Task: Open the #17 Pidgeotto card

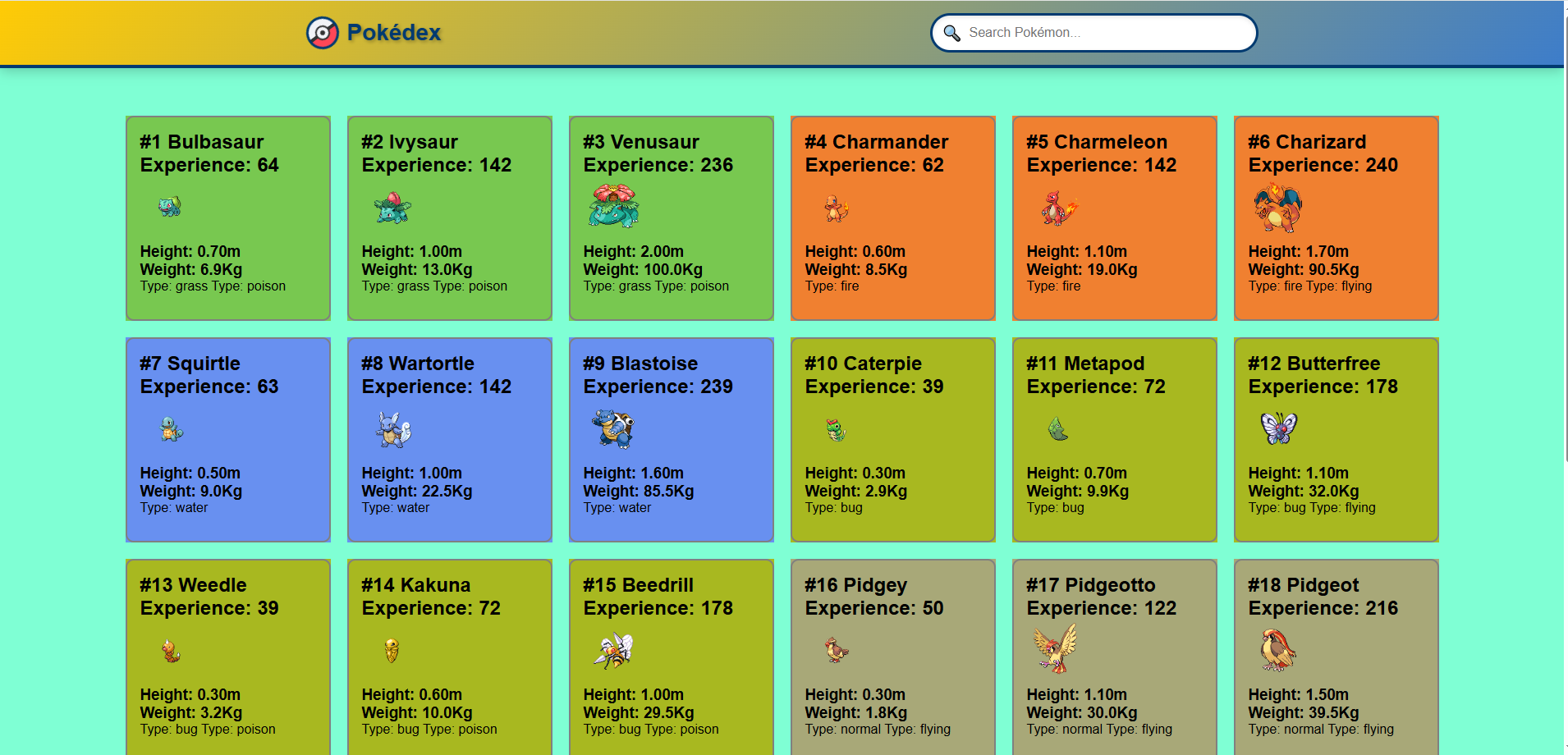Action: coord(1114,657)
